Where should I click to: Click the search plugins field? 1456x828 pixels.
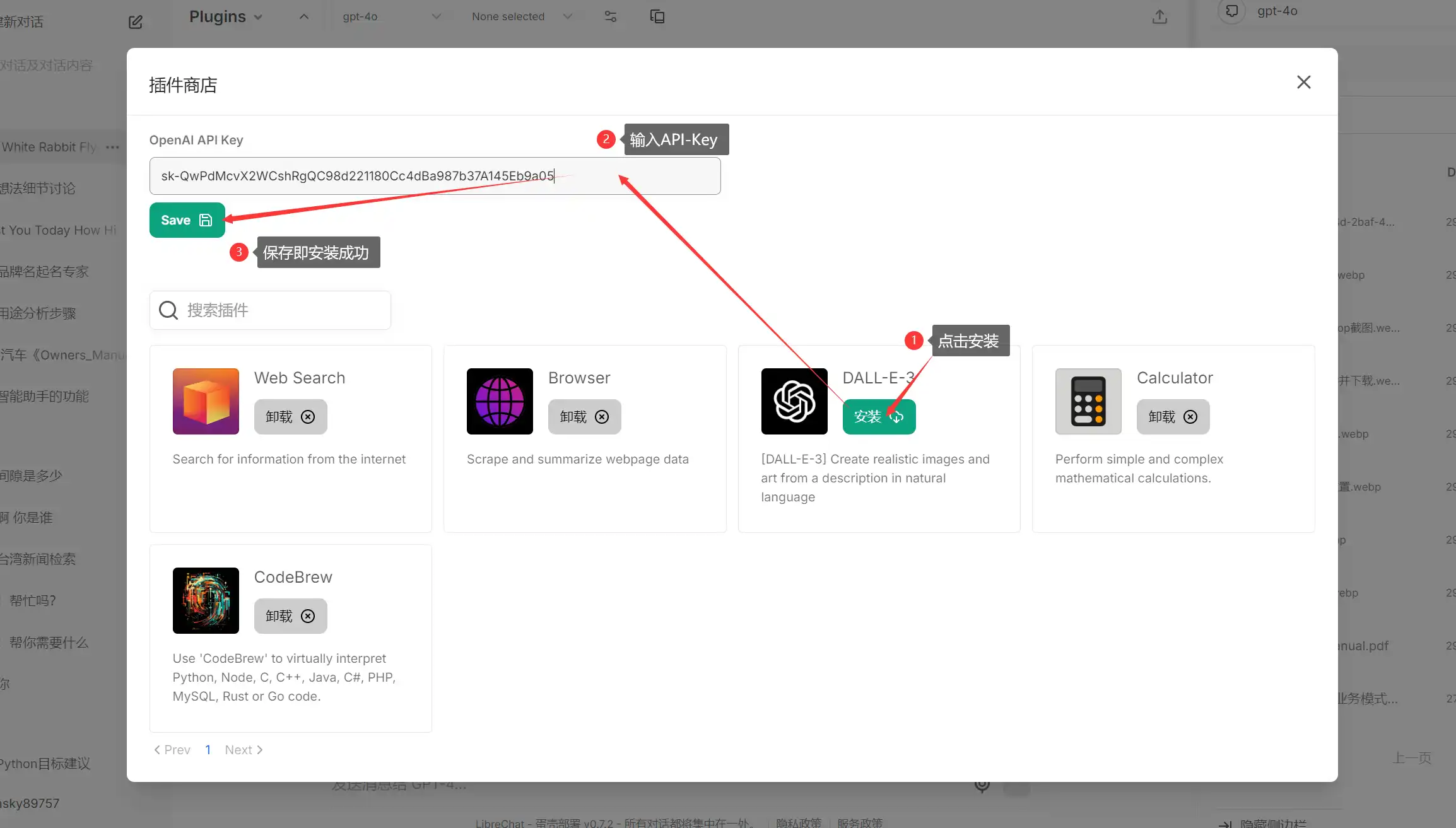click(270, 310)
